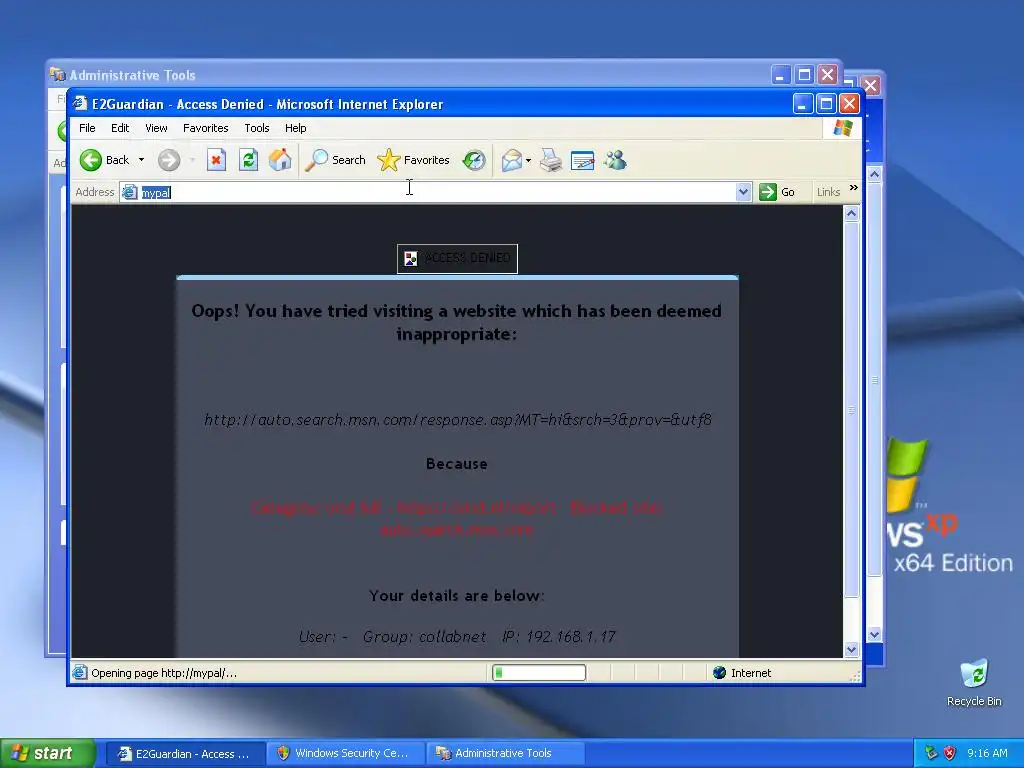The height and width of the screenshot is (768, 1024).
Task: Go back with the Back arrow icon
Action: [91, 160]
